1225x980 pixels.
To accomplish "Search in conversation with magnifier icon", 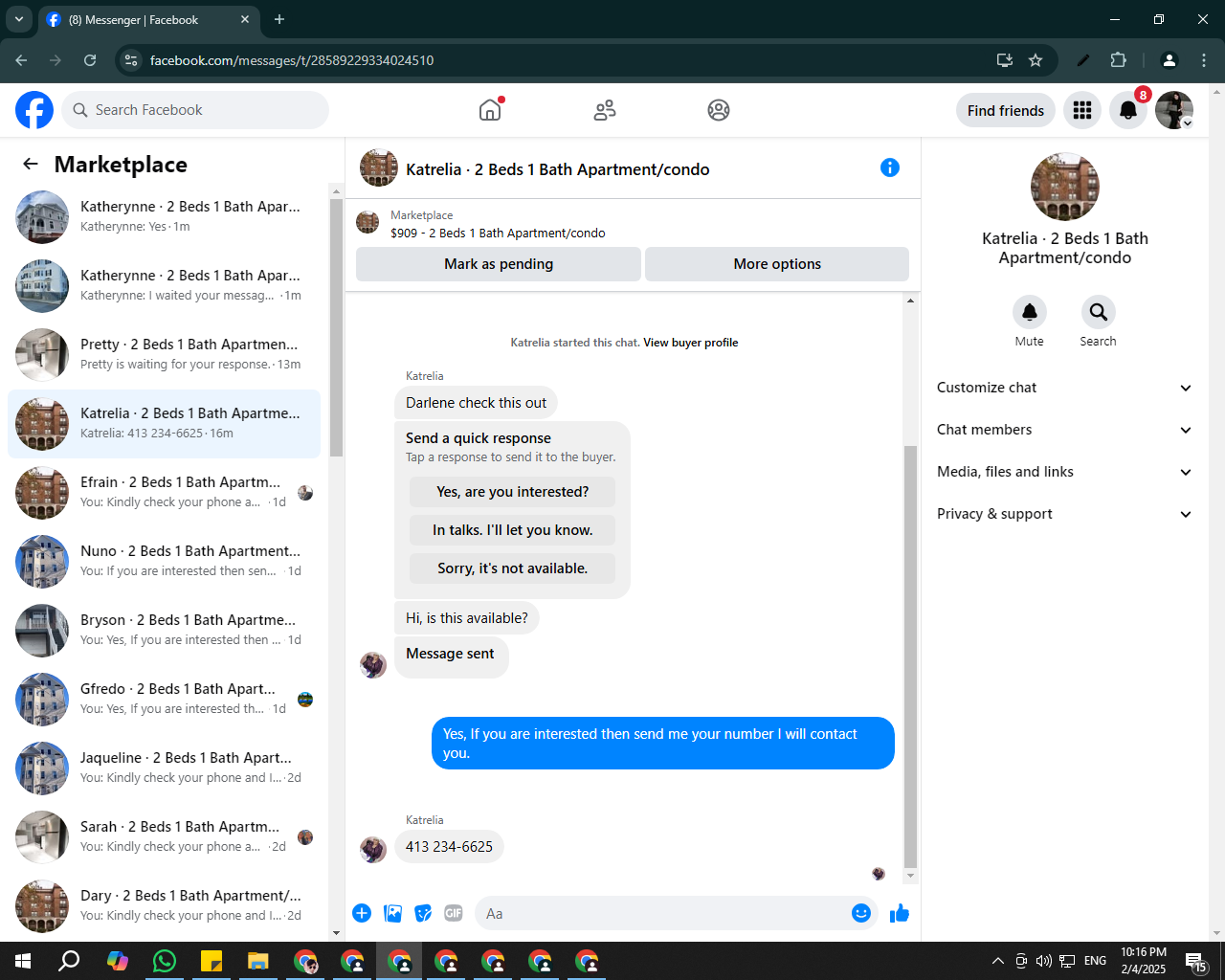I will pyautogui.click(x=1099, y=312).
